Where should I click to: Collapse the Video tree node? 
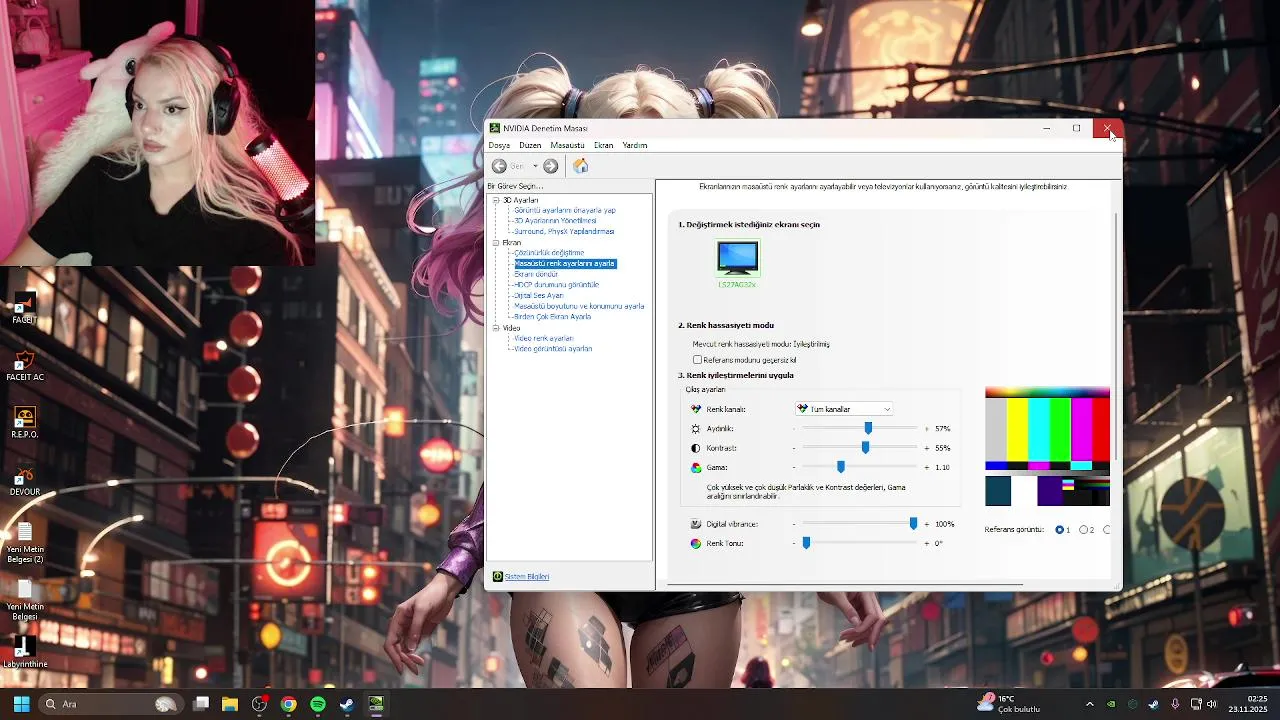496,328
